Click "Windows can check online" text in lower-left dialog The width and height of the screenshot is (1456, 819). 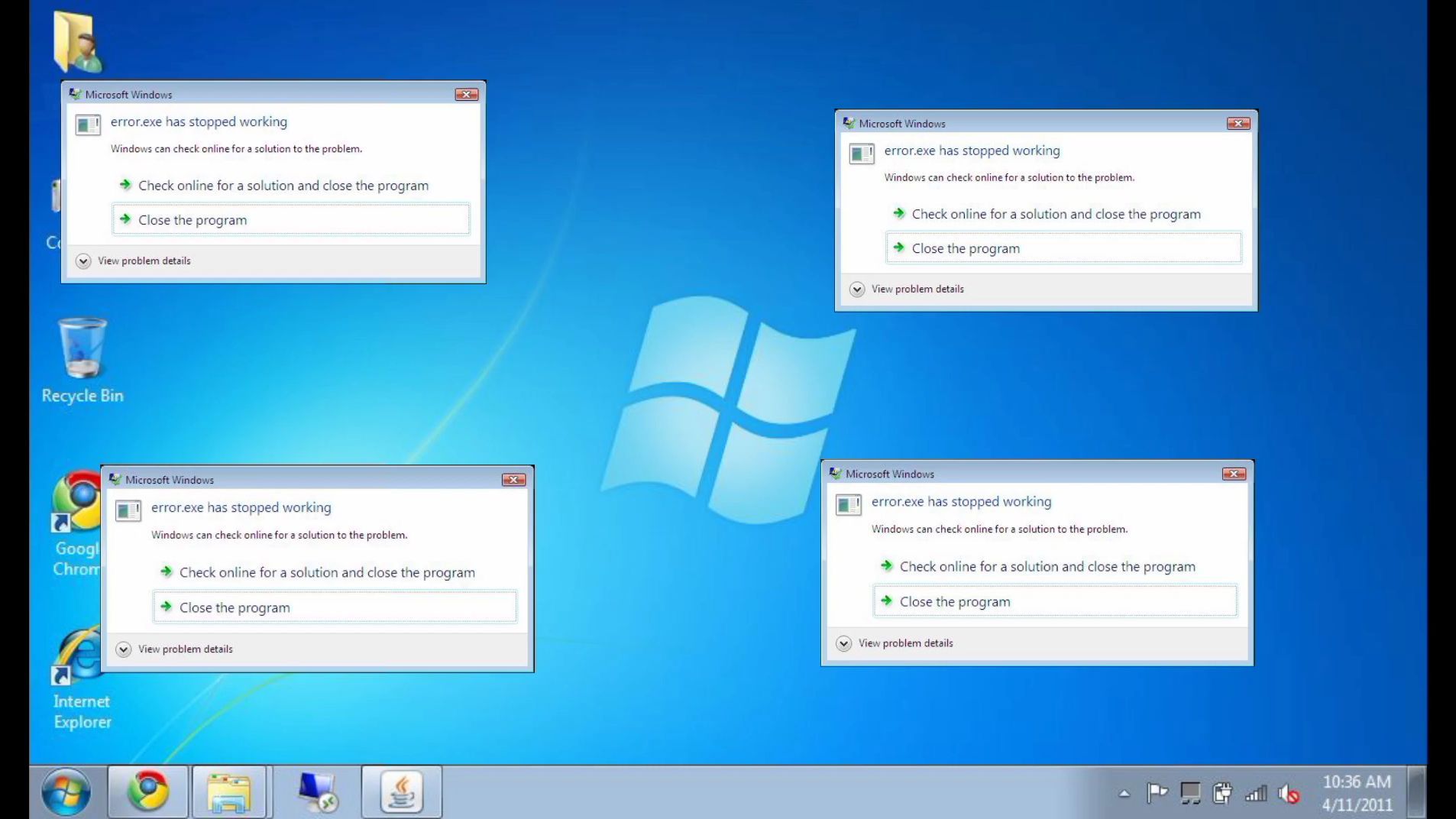279,536
